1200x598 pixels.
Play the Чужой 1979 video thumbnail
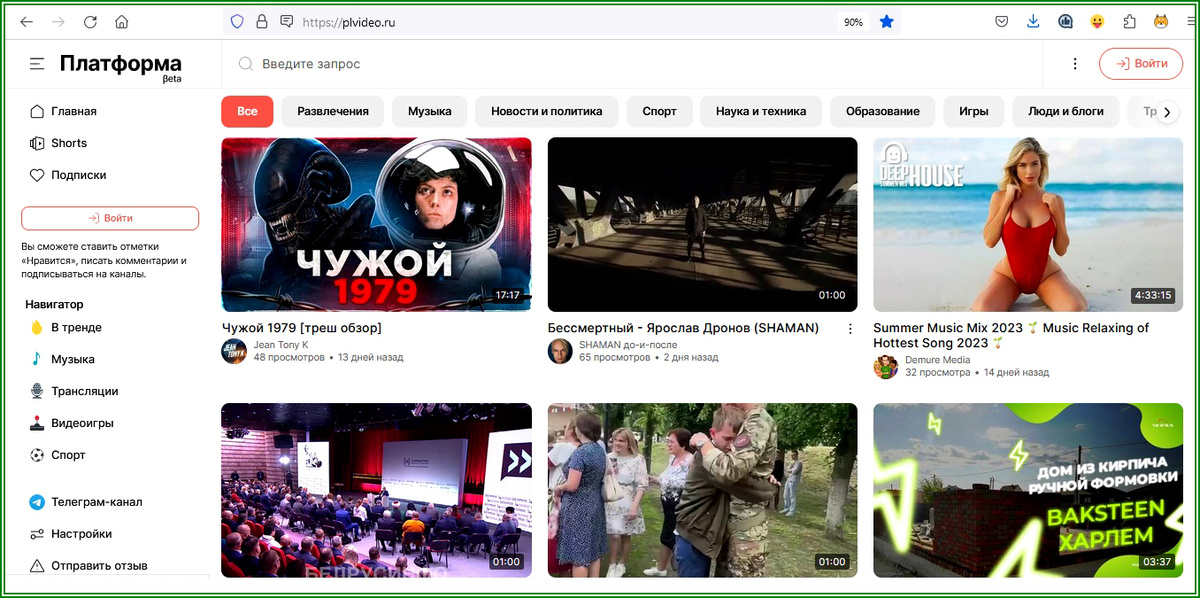(x=377, y=224)
